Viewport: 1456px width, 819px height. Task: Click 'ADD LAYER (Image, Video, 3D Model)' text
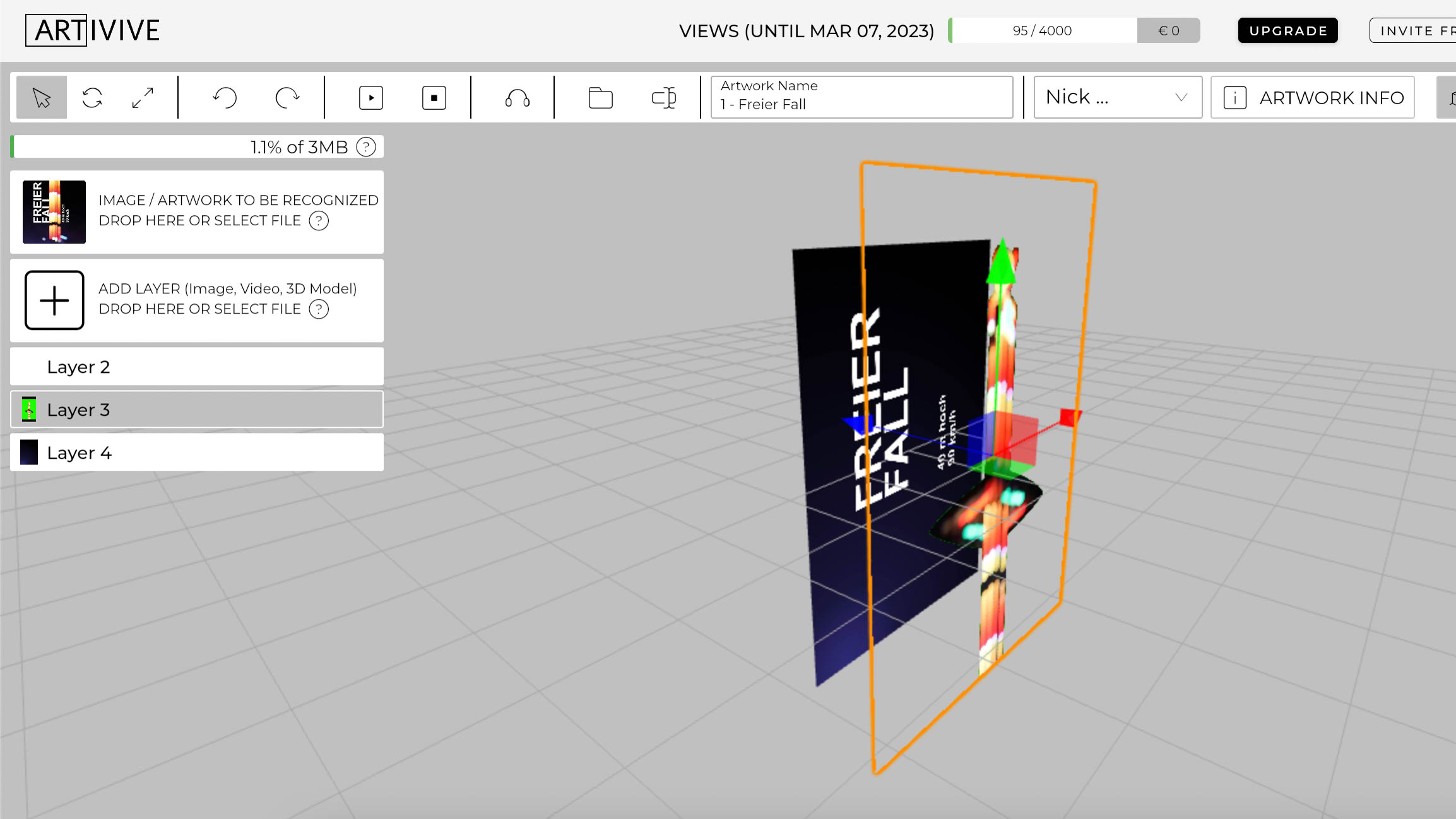pos(228,288)
